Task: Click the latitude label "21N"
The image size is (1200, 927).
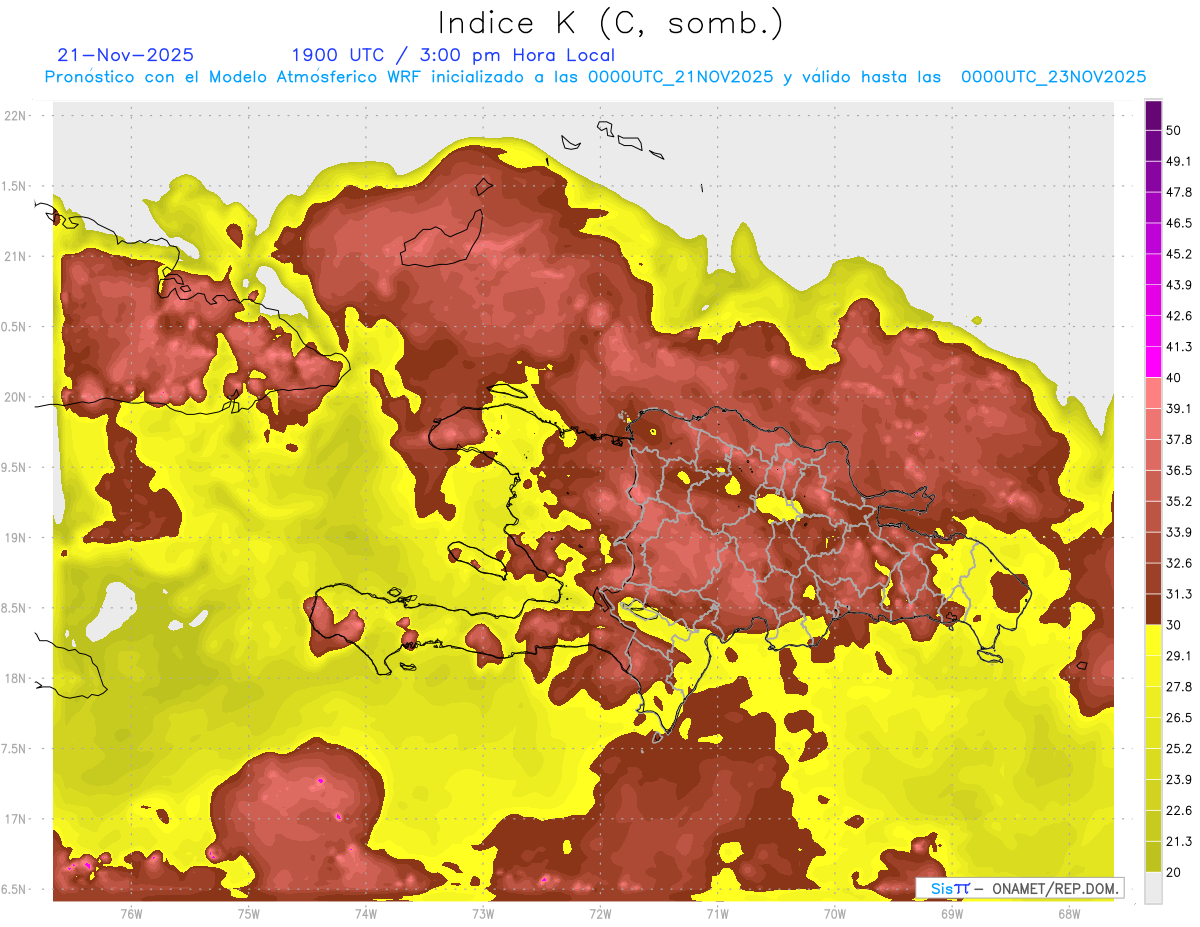Action: coord(15,257)
